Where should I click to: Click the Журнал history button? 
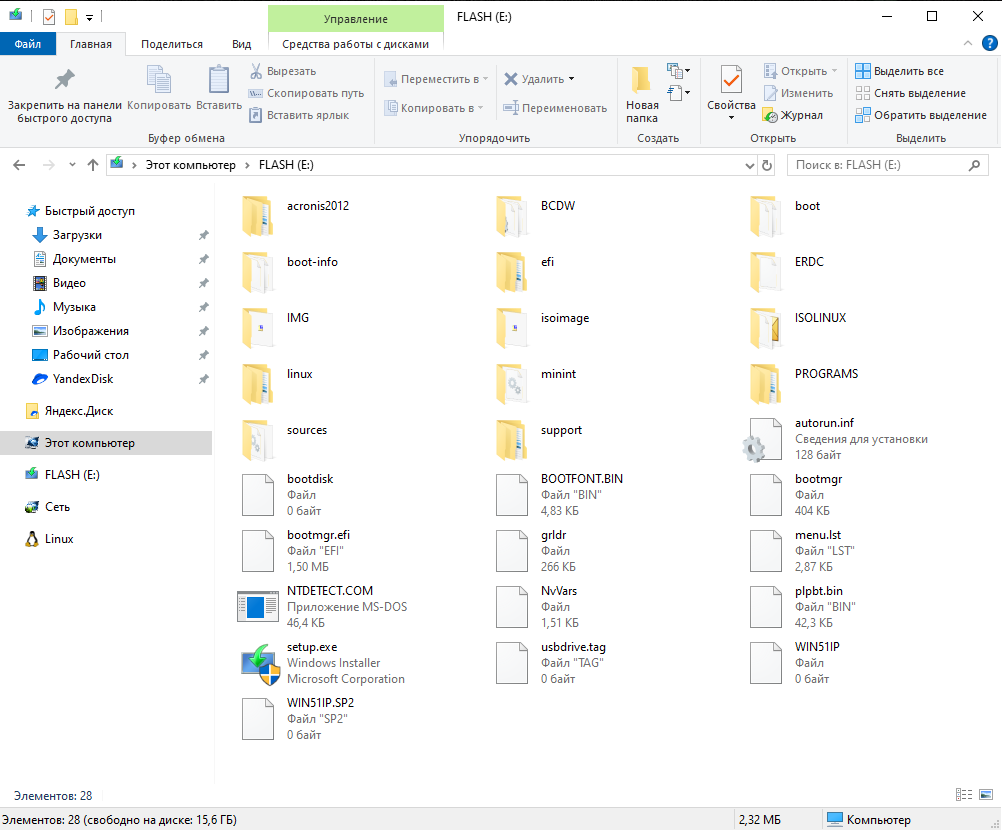click(793, 115)
